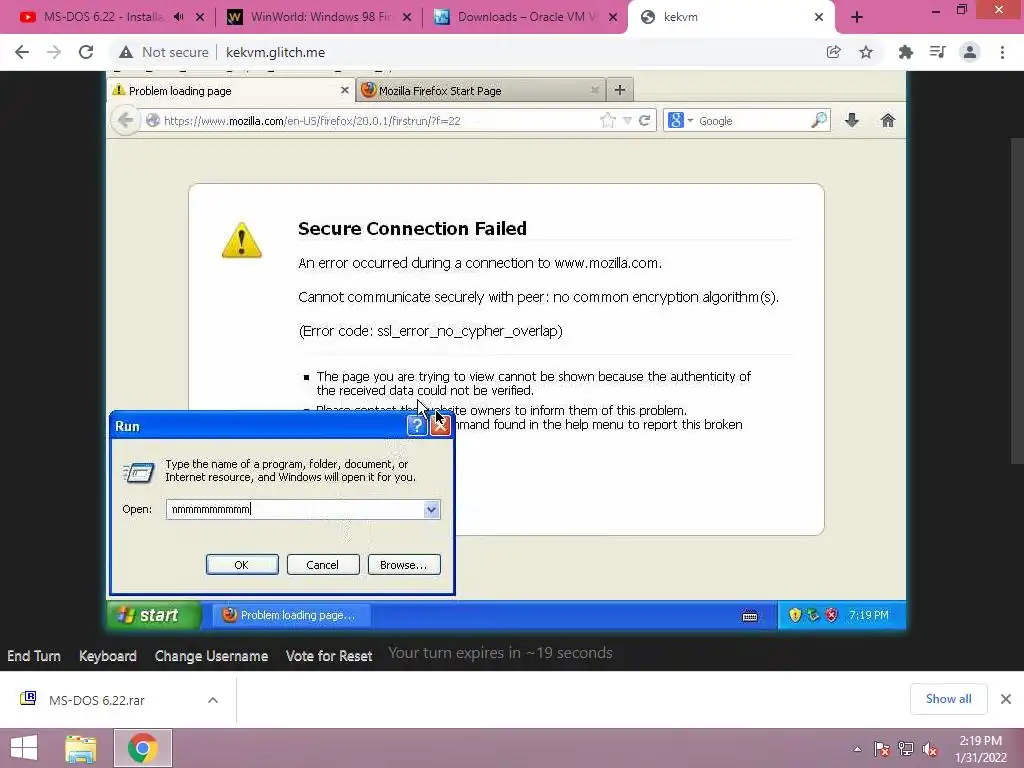Select Firefox Problem loading page tab
1024x768 pixels.
[x=231, y=91]
